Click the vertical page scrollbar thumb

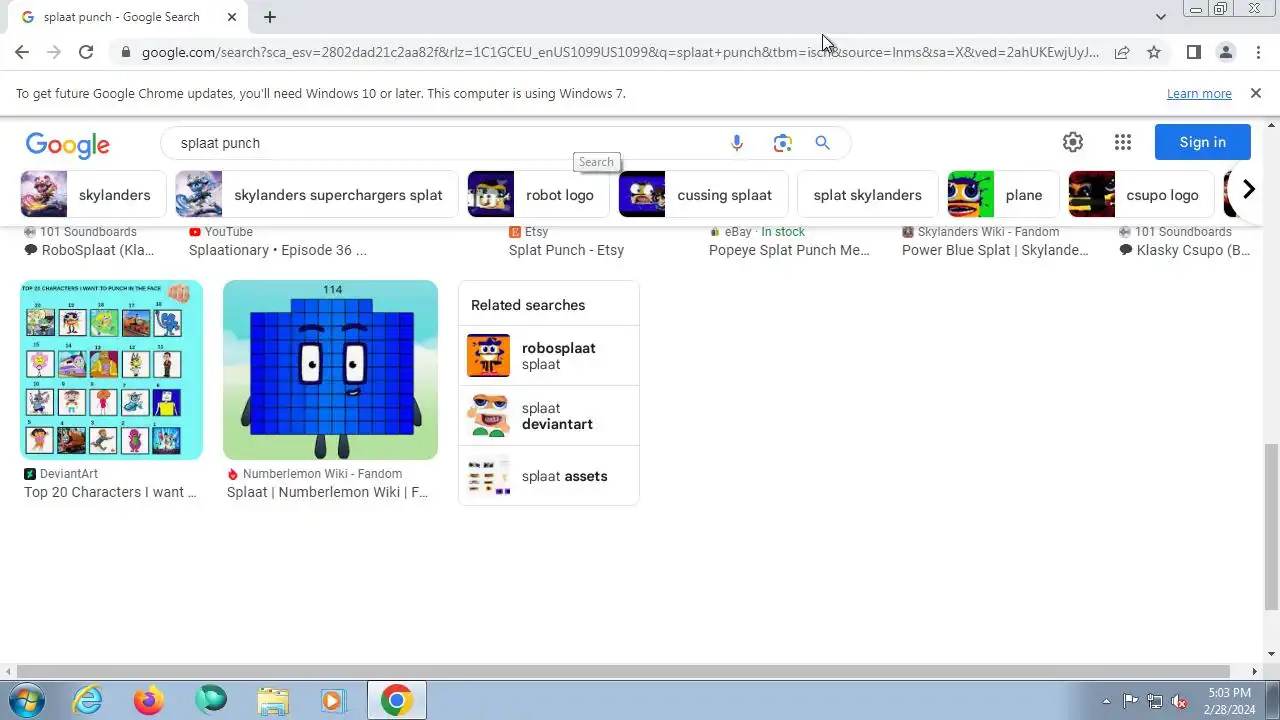coord(1271,525)
